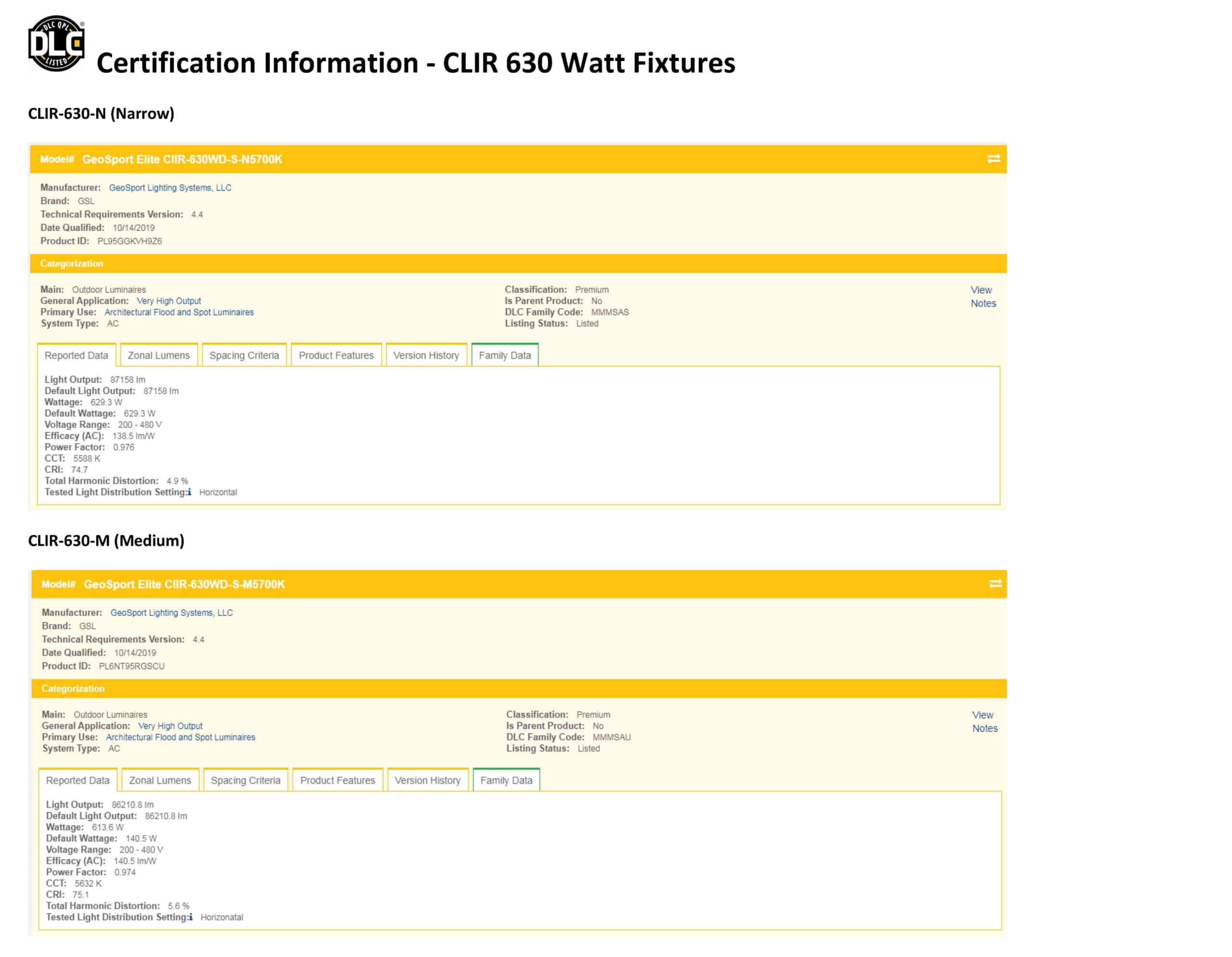Open GeoSport Lighting Systems link in Narrow listing
Image resolution: width=1232 pixels, height=957 pixels.
point(170,188)
